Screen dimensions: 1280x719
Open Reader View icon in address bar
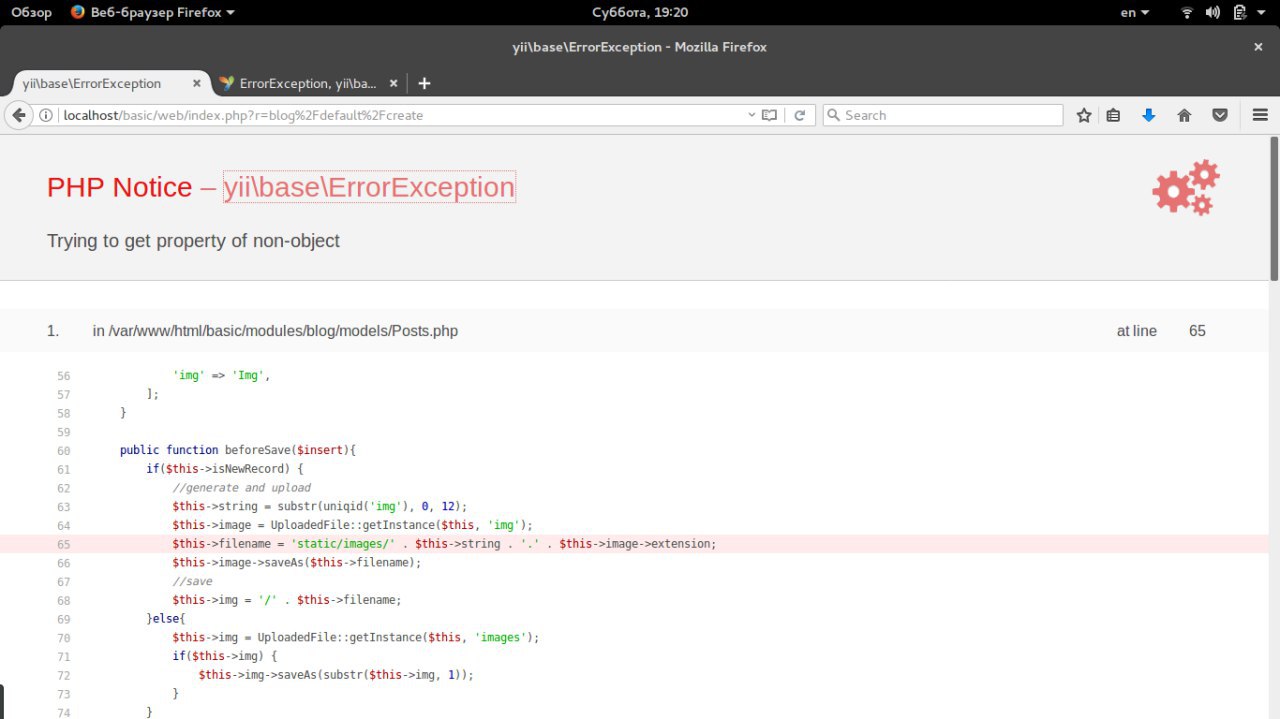769,115
